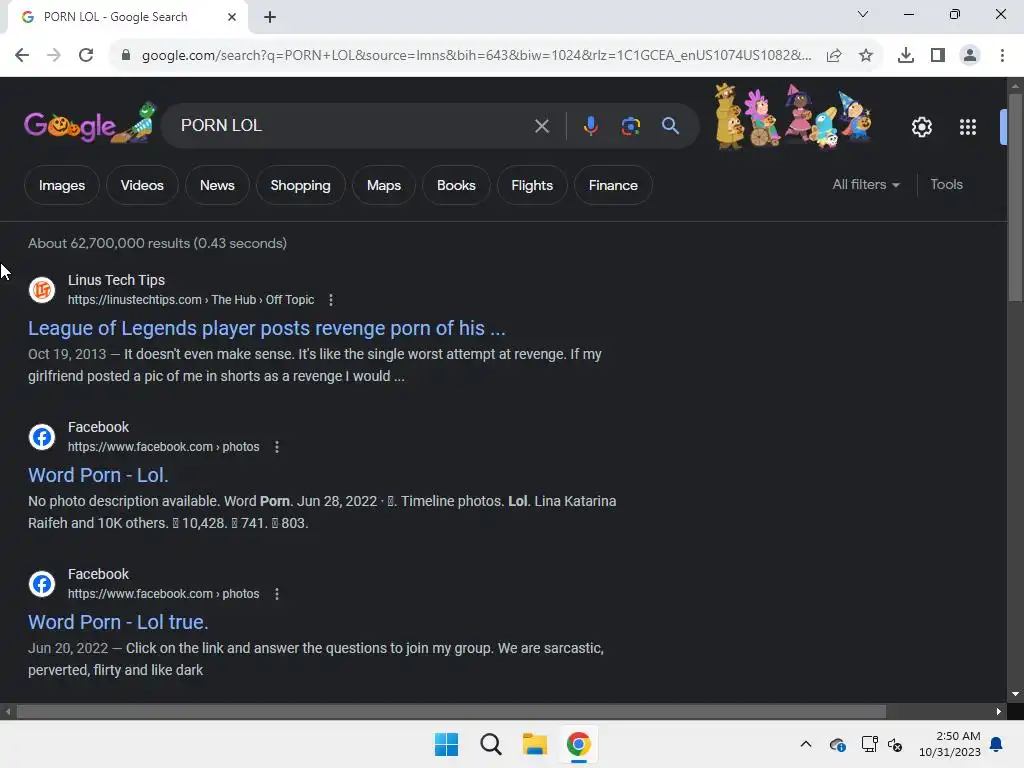Image resolution: width=1024 pixels, height=768 pixels.
Task: Toggle the Chrome side panel icon
Action: (x=938, y=56)
